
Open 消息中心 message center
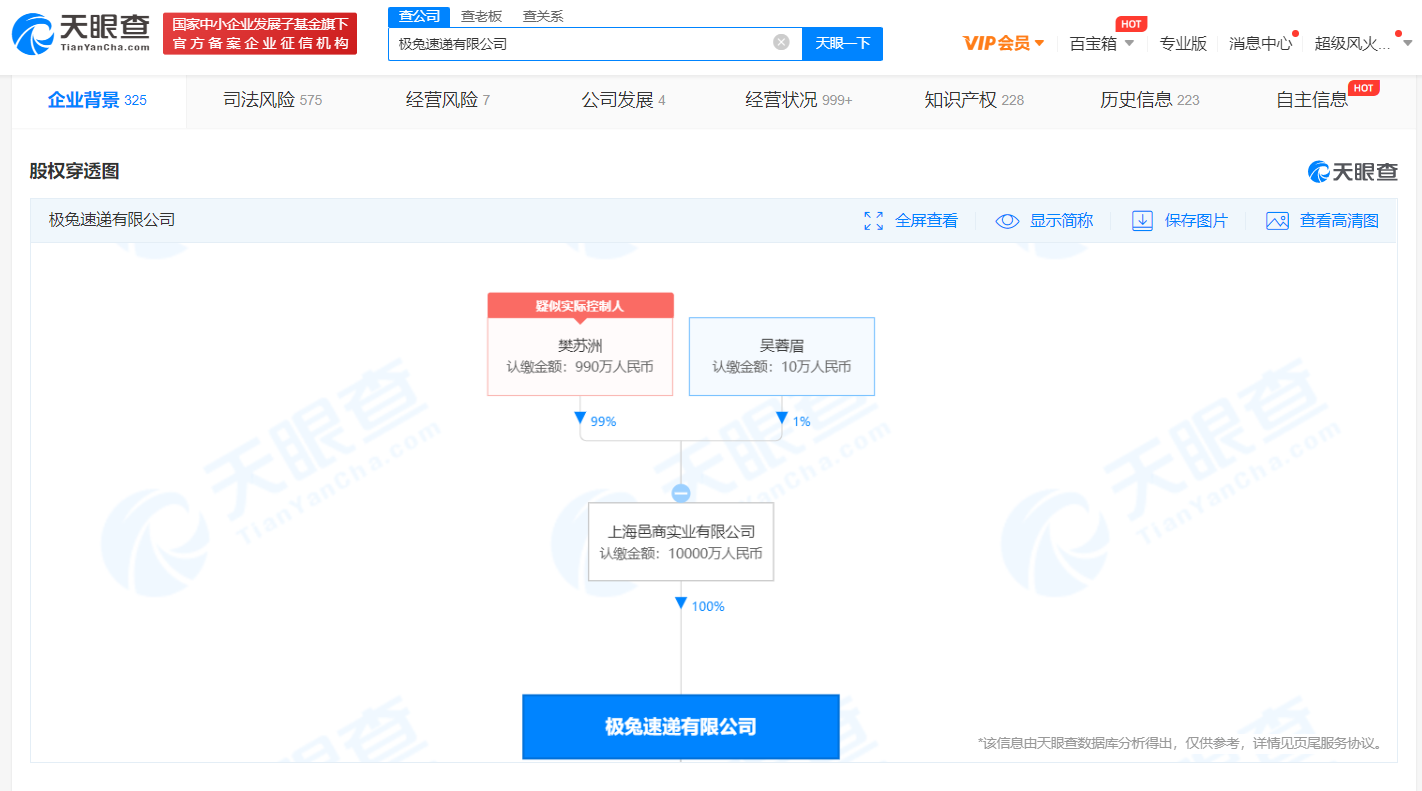click(1259, 44)
